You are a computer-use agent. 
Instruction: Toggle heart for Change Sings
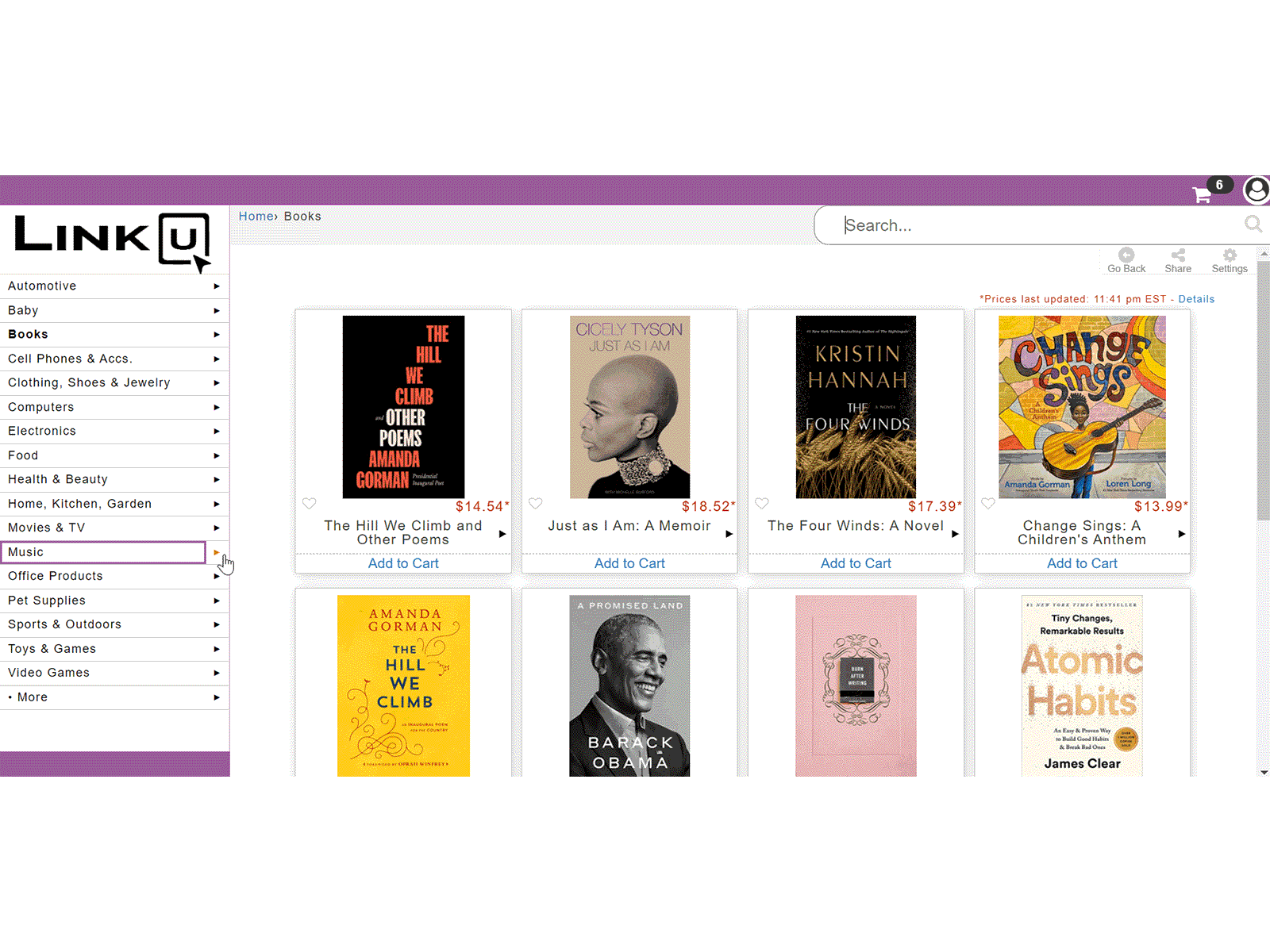click(x=988, y=503)
